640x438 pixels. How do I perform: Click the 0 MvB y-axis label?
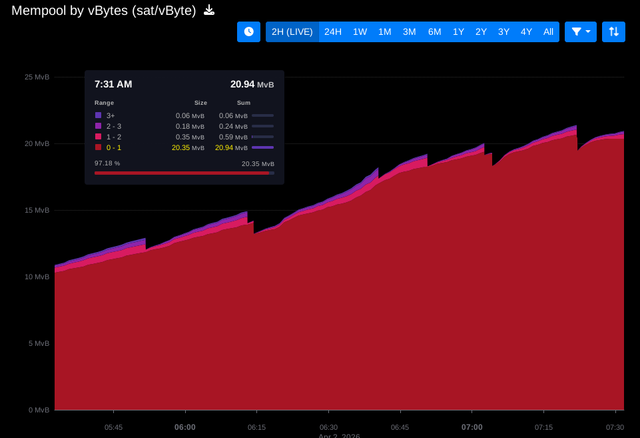click(39, 410)
